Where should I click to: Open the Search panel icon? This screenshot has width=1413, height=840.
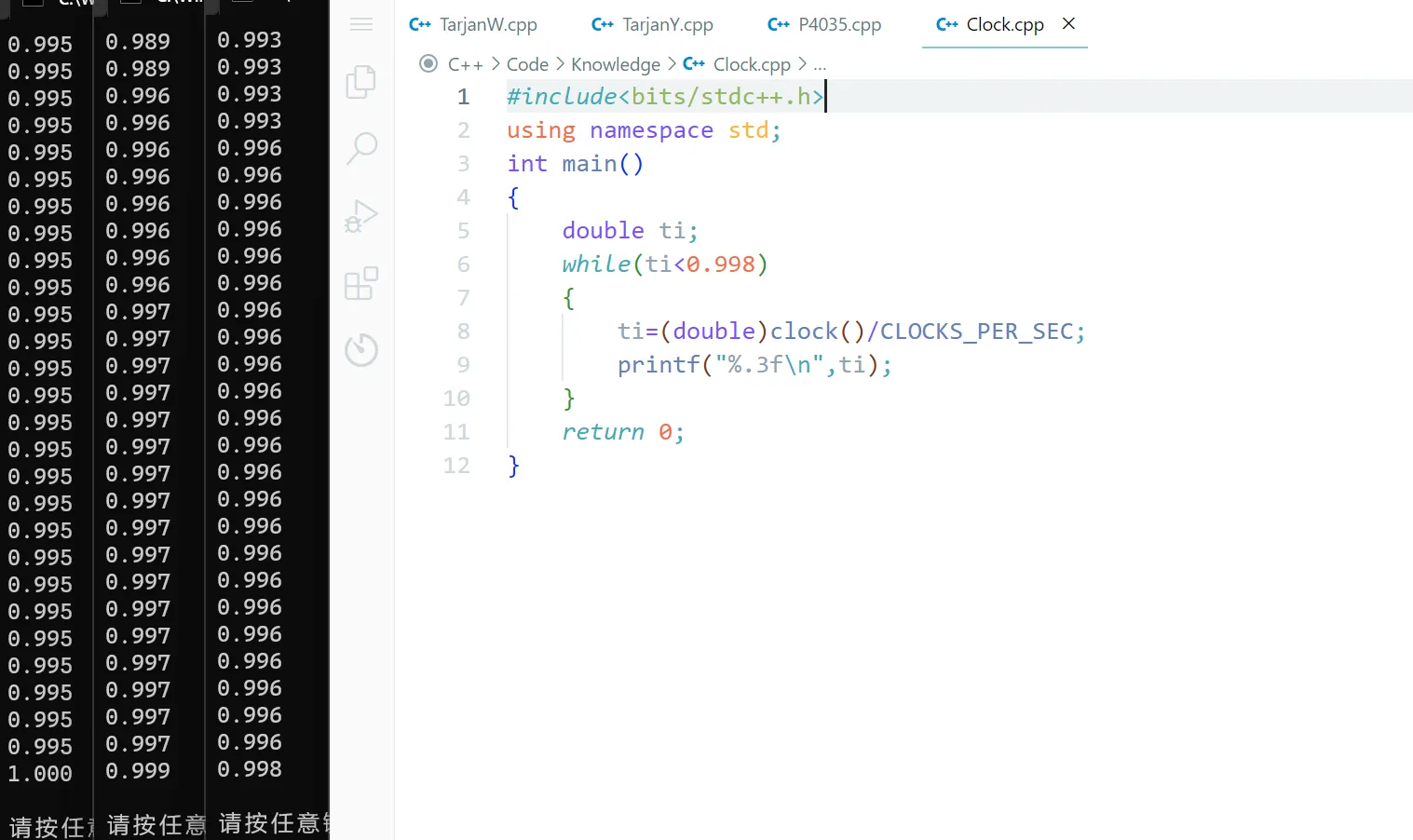tap(361, 147)
